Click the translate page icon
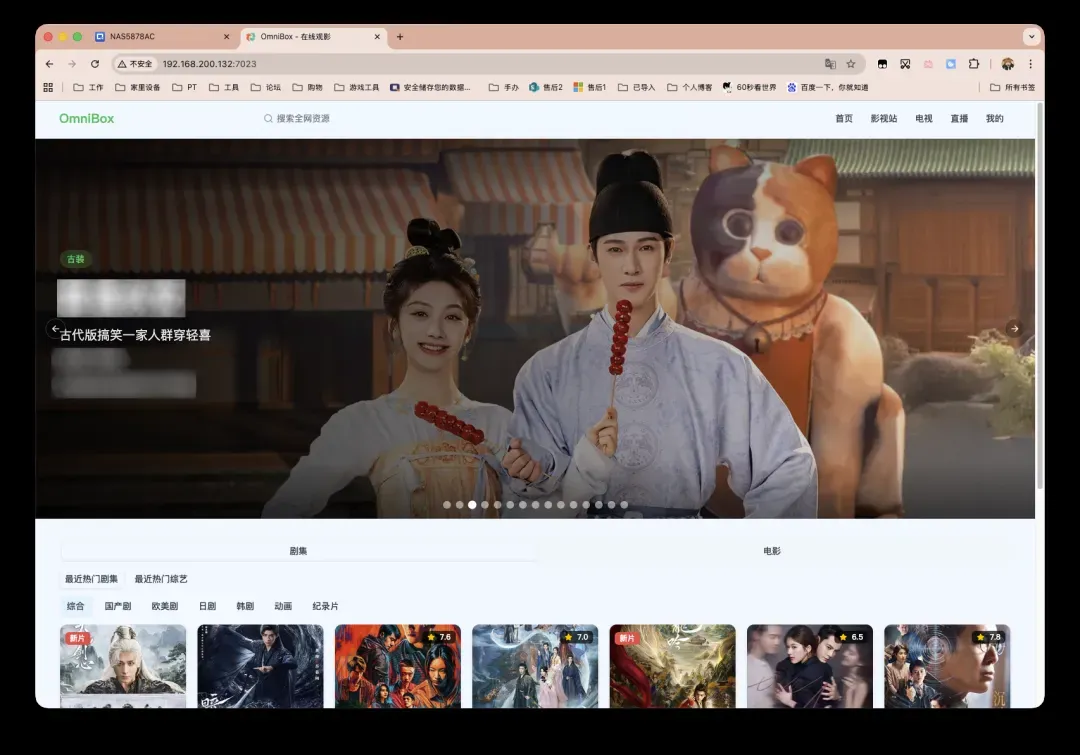Viewport: 1080px width, 755px height. (x=829, y=64)
